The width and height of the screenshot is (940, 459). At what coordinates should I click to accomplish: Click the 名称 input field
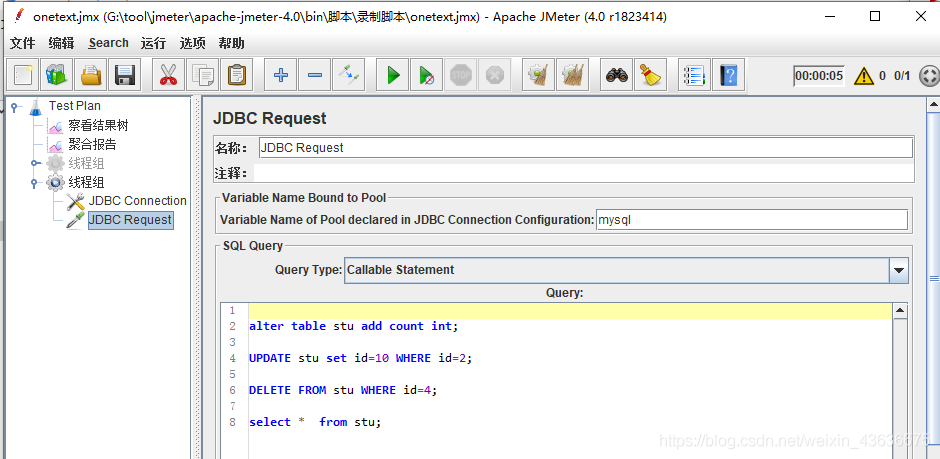coord(586,148)
